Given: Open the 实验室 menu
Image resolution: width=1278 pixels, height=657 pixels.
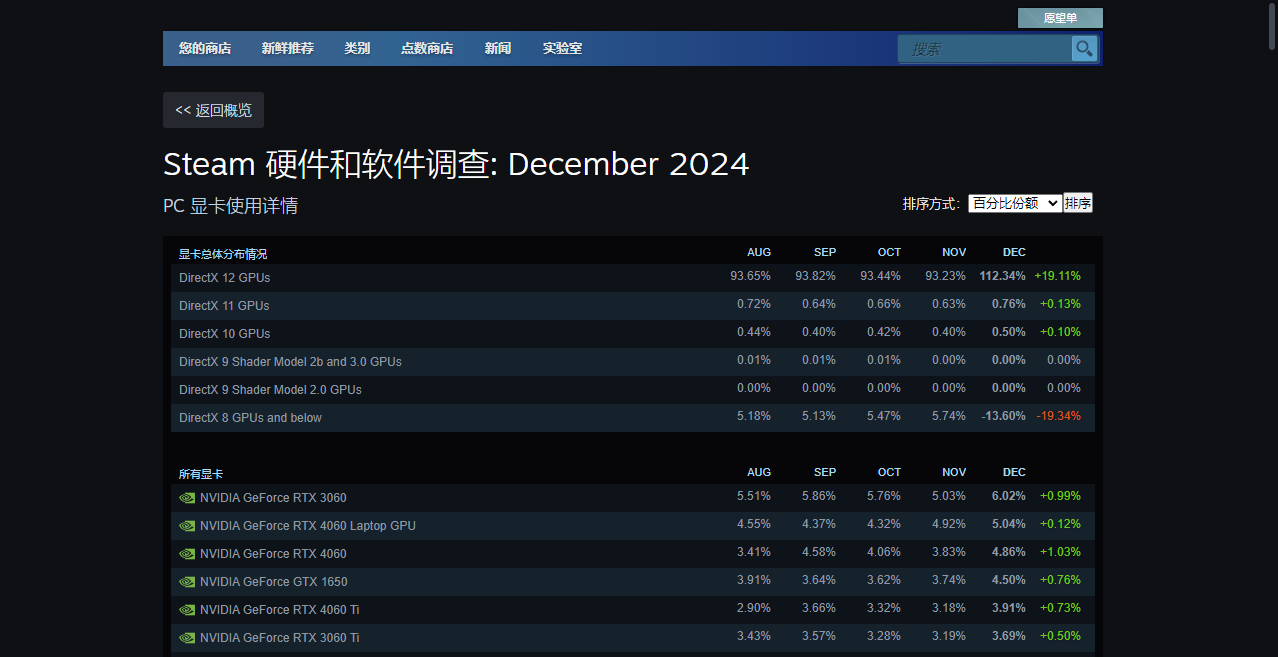Looking at the screenshot, I should 562,48.
